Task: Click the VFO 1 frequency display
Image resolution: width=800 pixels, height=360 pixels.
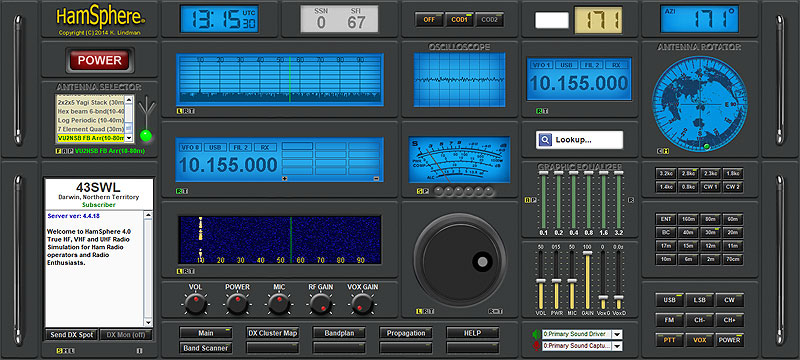Action: [579, 79]
